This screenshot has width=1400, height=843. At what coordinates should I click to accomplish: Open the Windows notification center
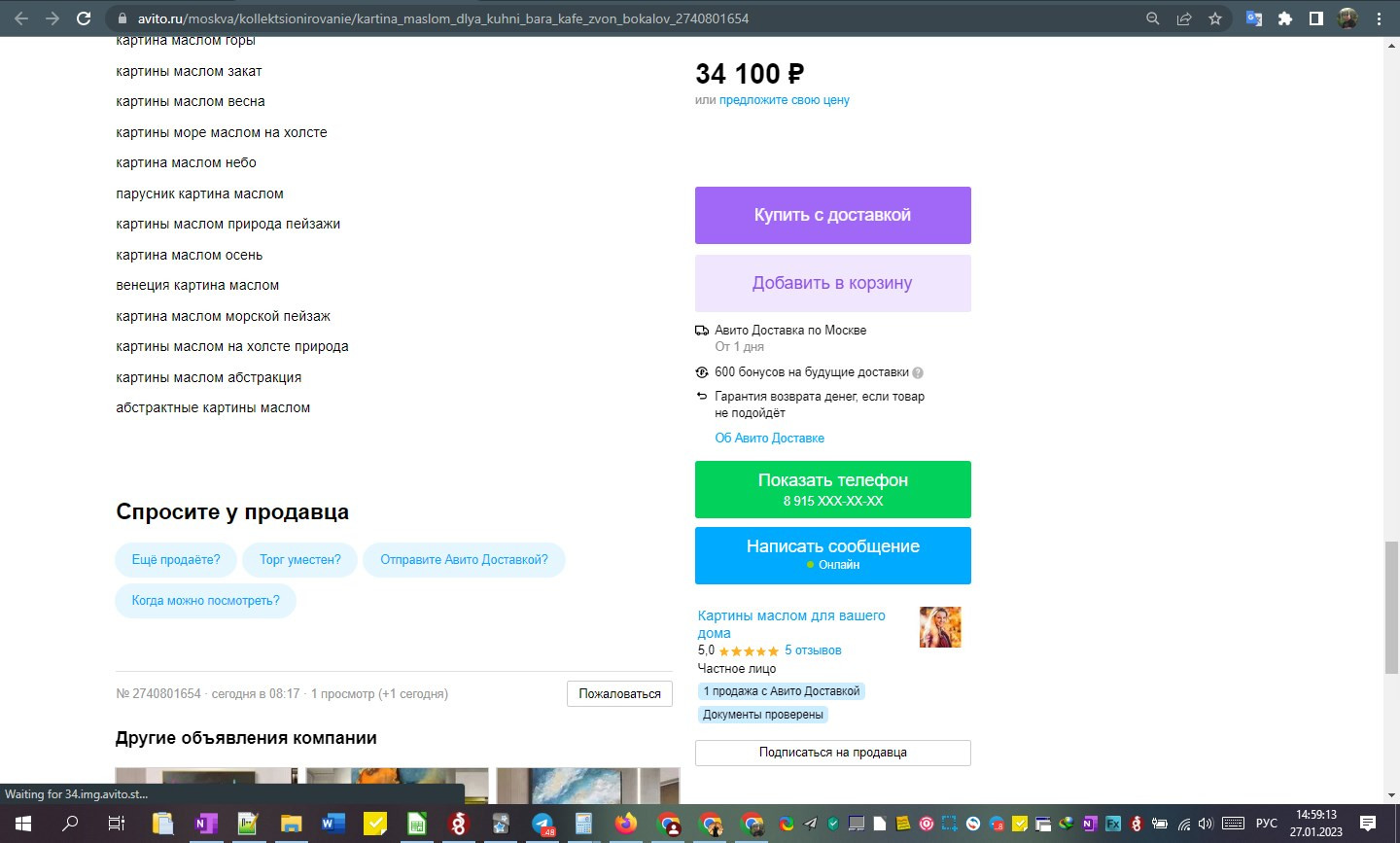click(x=1368, y=824)
